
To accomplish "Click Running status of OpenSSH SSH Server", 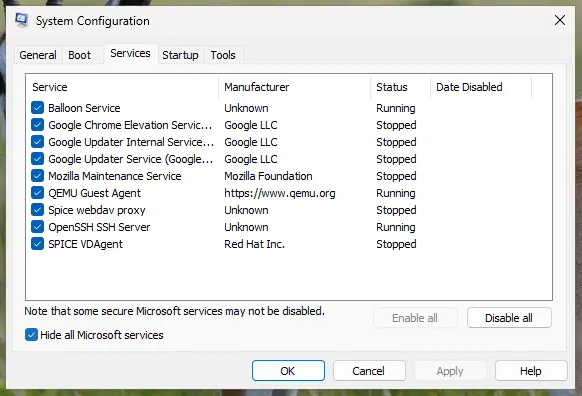I will point(396,227).
